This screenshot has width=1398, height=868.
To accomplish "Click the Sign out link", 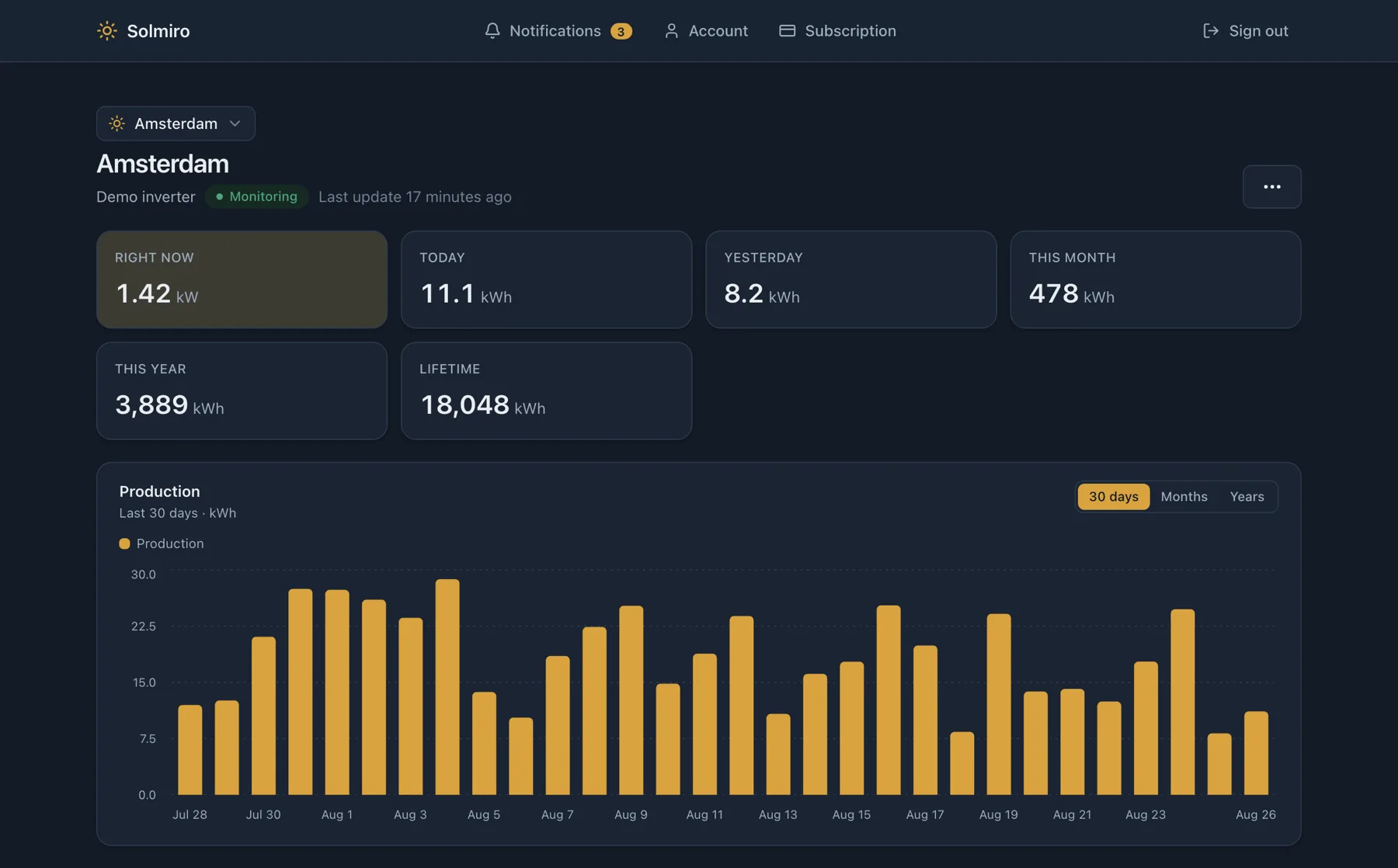I will click(1245, 30).
